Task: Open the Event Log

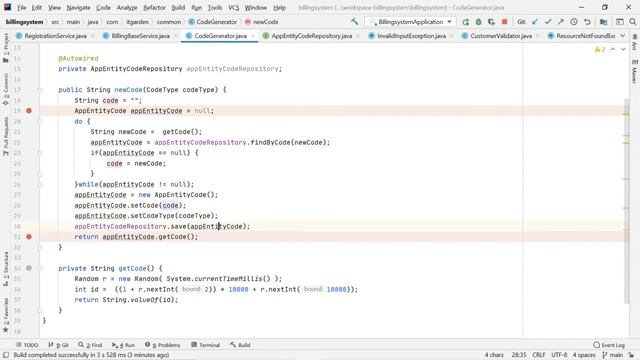Action: 609,345
